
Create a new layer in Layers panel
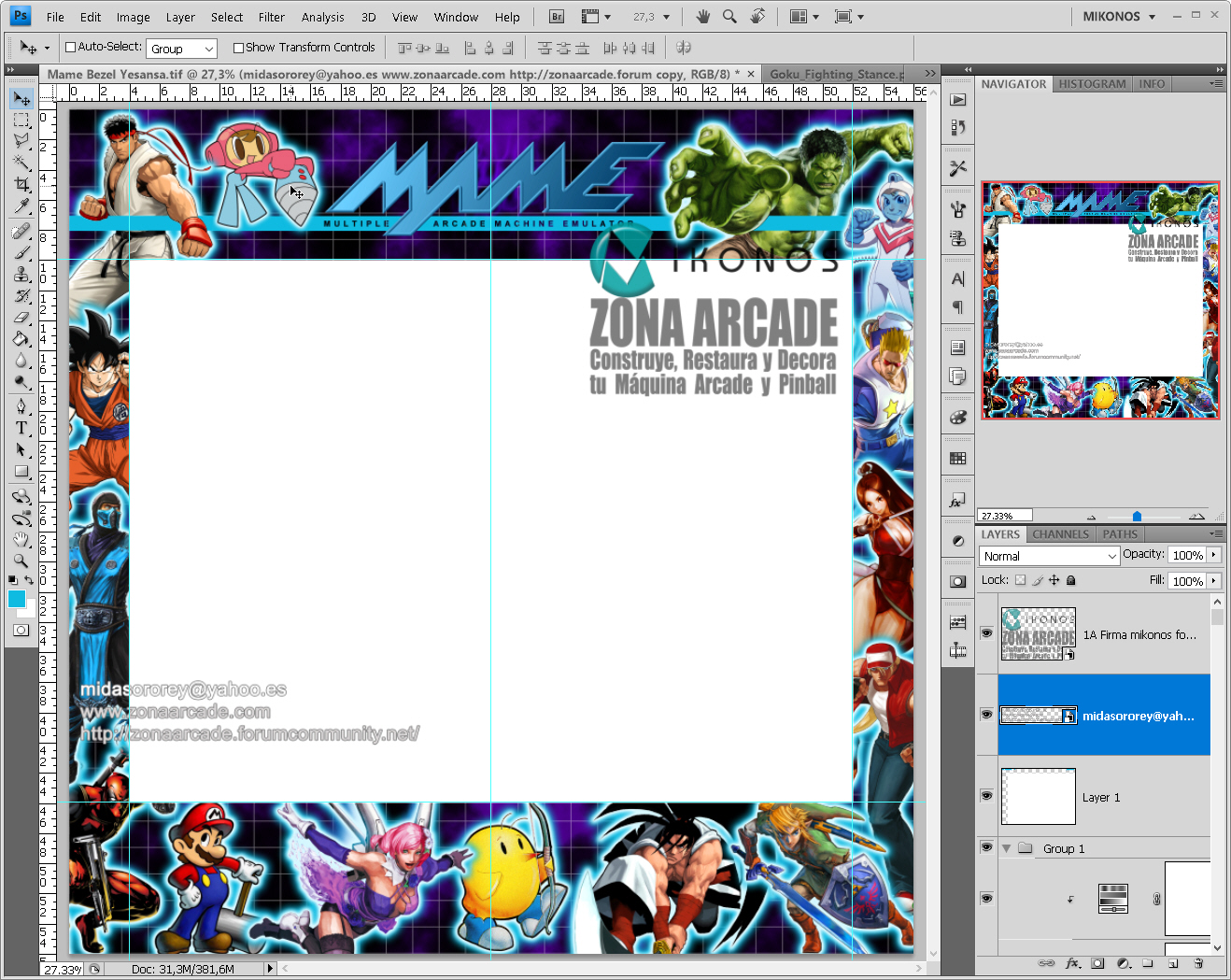coord(1173,963)
